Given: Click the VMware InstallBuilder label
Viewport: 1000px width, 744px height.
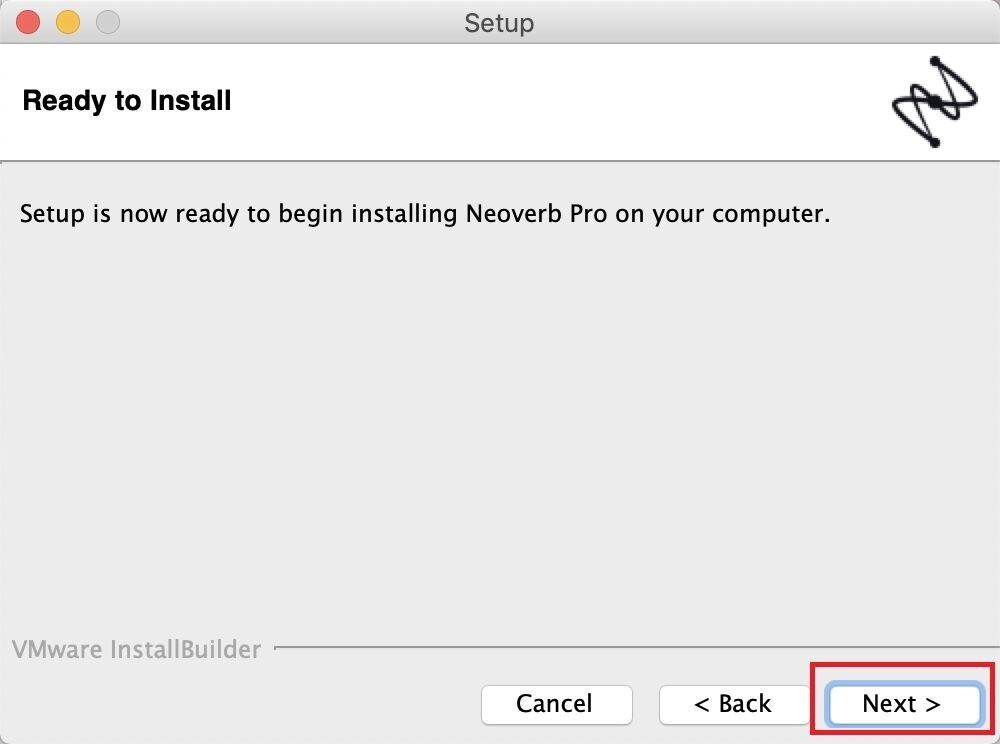Looking at the screenshot, I should tap(136, 650).
